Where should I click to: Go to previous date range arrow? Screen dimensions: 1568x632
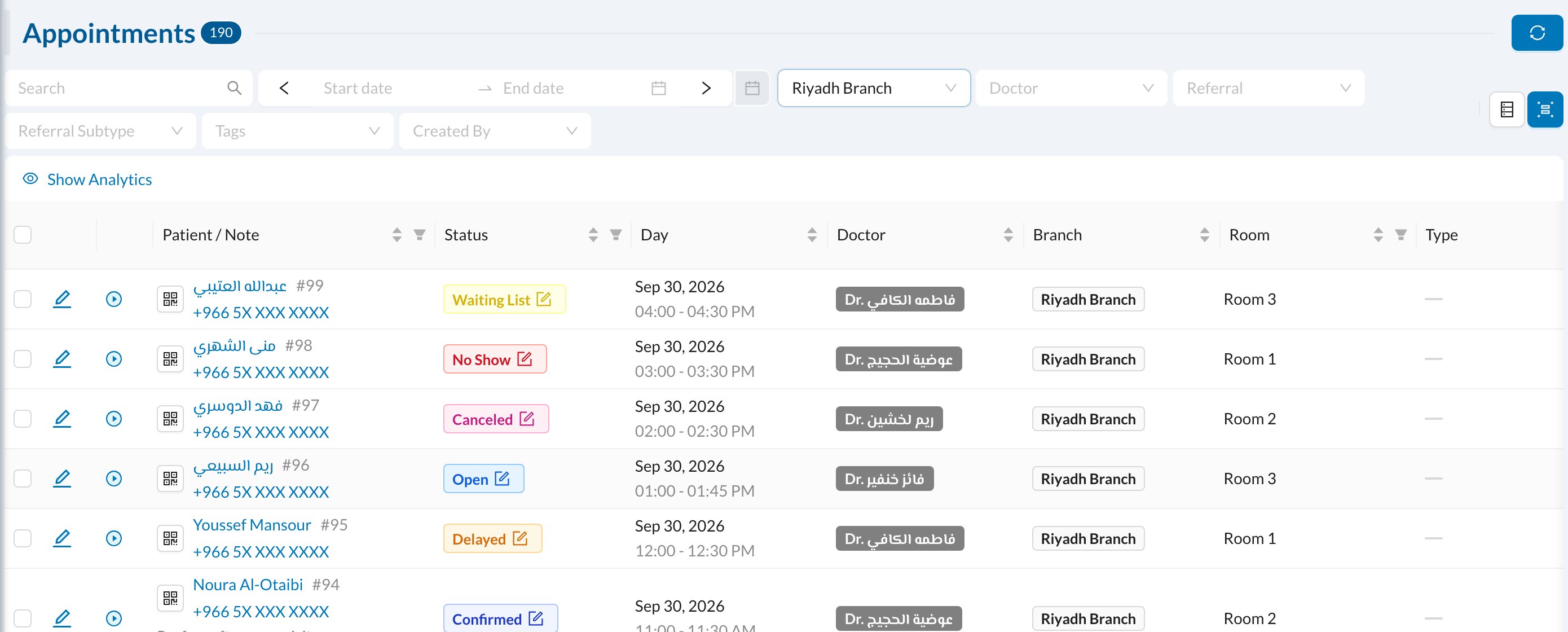[x=284, y=88]
